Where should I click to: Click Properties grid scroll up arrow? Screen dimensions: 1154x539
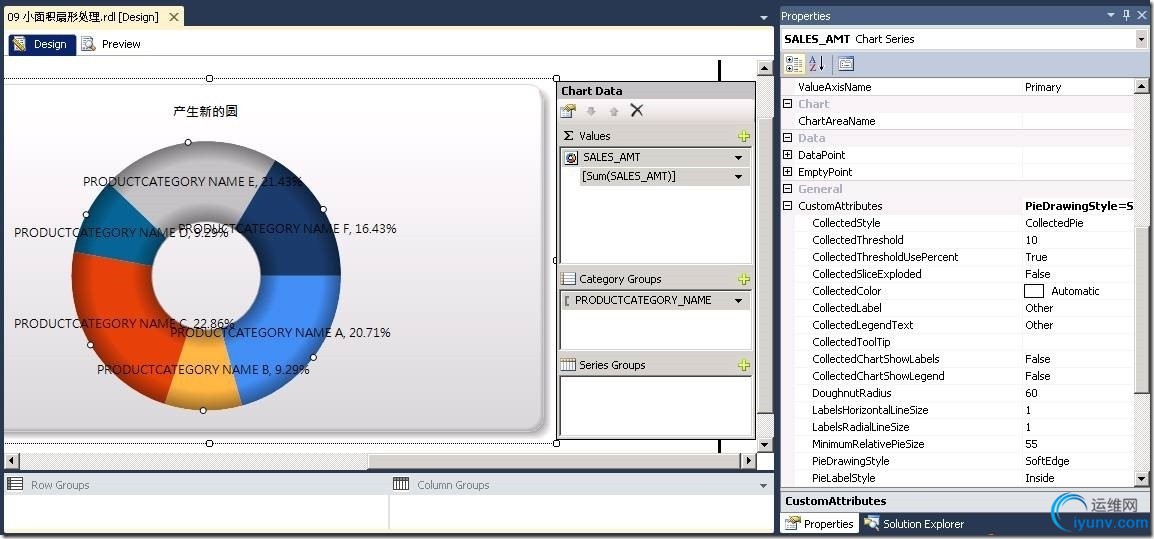tap(1141, 85)
